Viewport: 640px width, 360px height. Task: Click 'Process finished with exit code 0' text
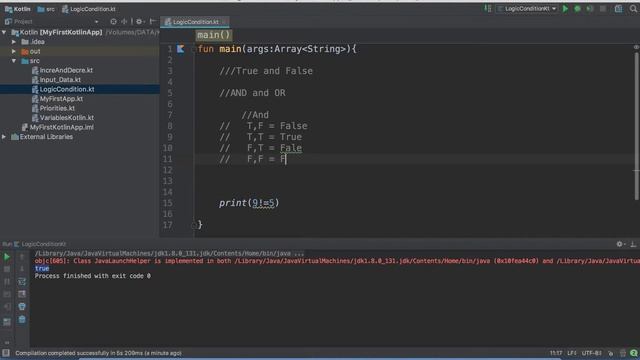(93, 276)
